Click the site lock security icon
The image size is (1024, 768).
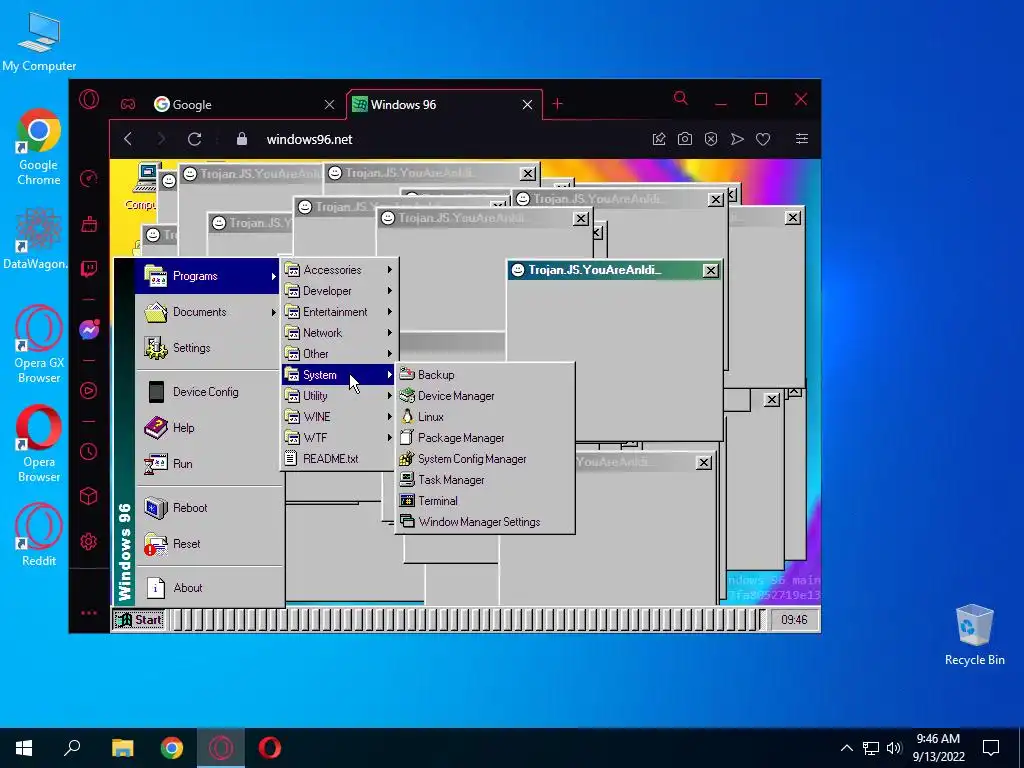[x=242, y=139]
